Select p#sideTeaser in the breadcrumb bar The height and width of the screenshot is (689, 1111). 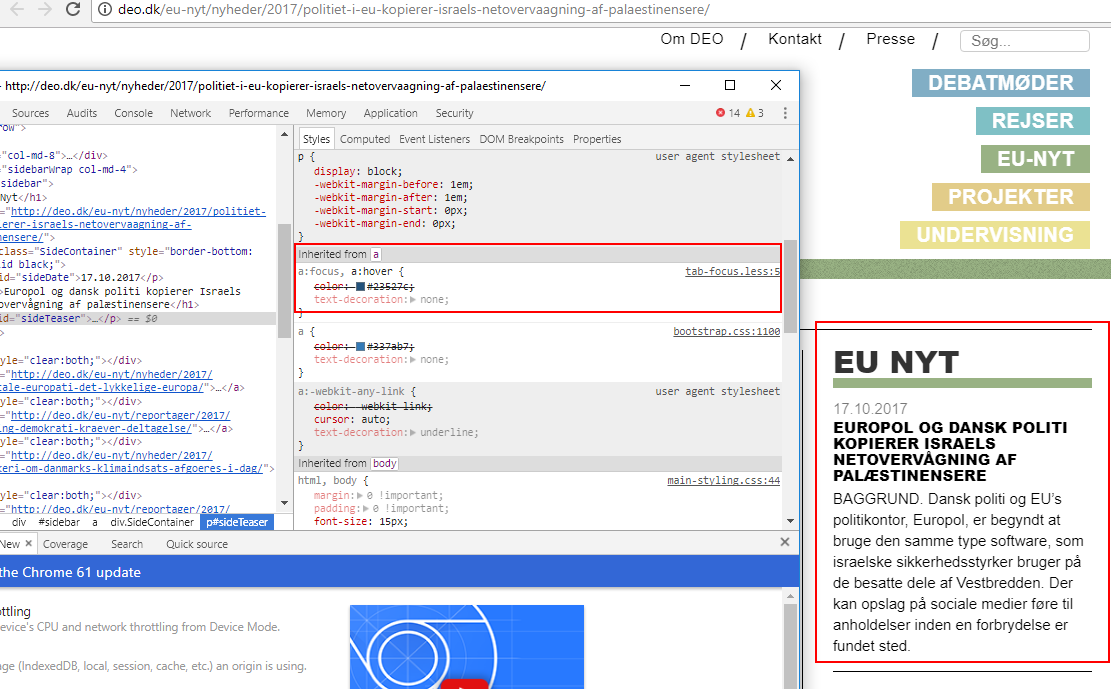pyautogui.click(x=237, y=522)
